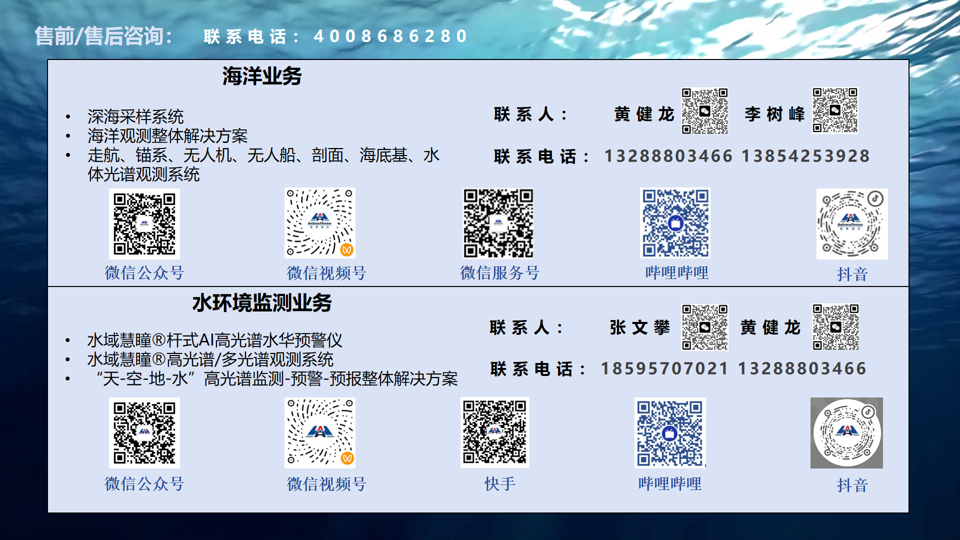Click phone number 18595707021
Screen dimensions: 960x540
point(664,369)
